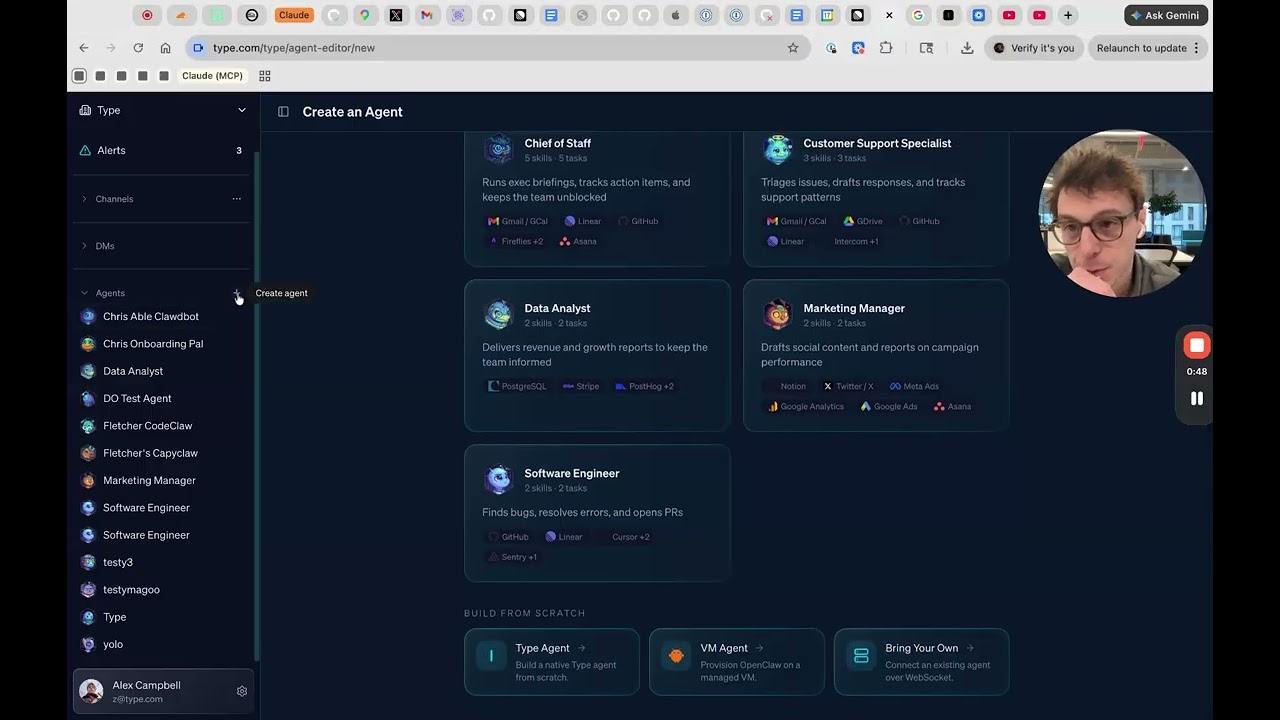This screenshot has height=720, width=1280.
Task: Go back using browser back arrow
Action: [84, 48]
